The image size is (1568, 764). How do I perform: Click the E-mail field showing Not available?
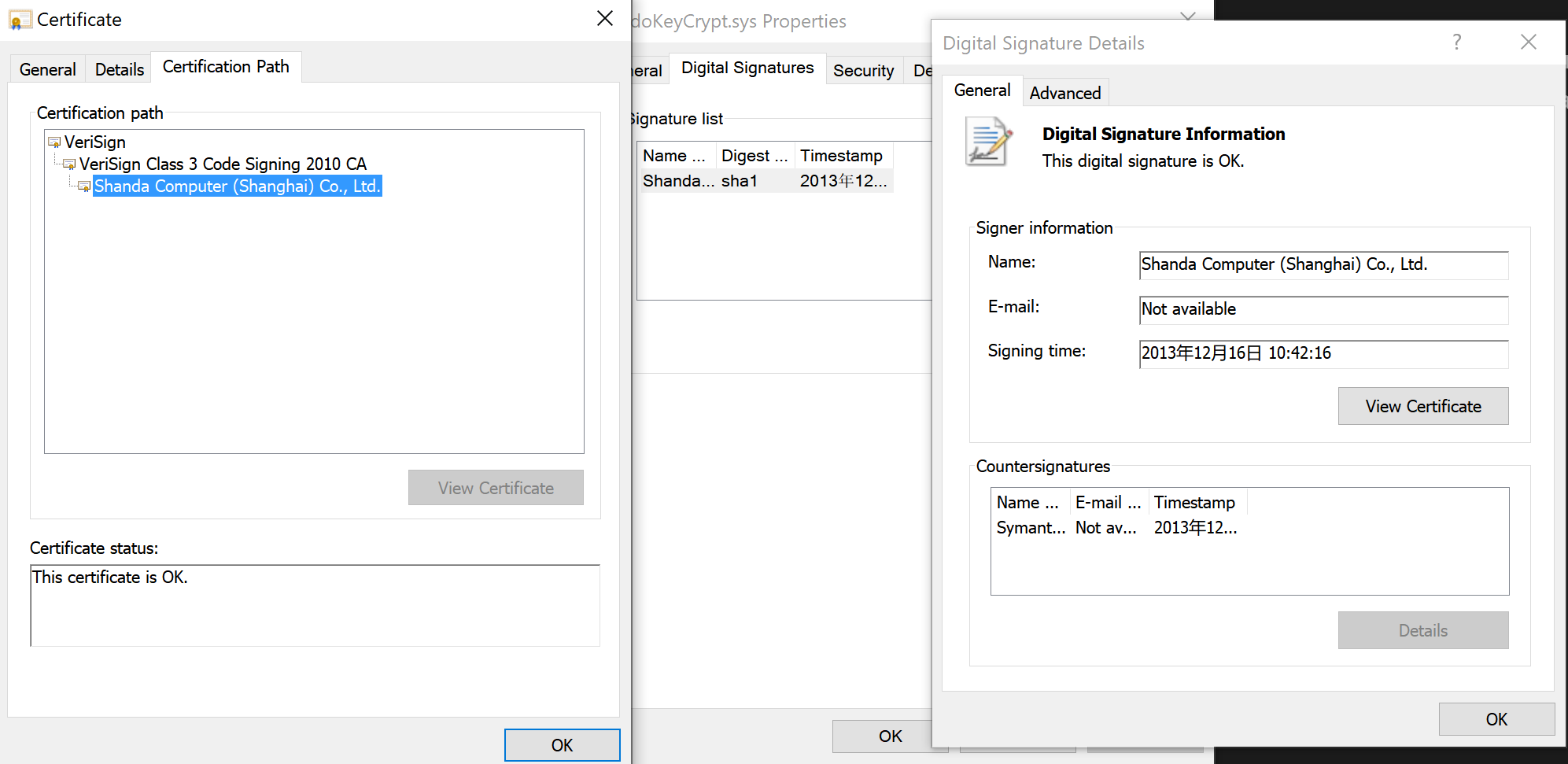tap(1323, 310)
